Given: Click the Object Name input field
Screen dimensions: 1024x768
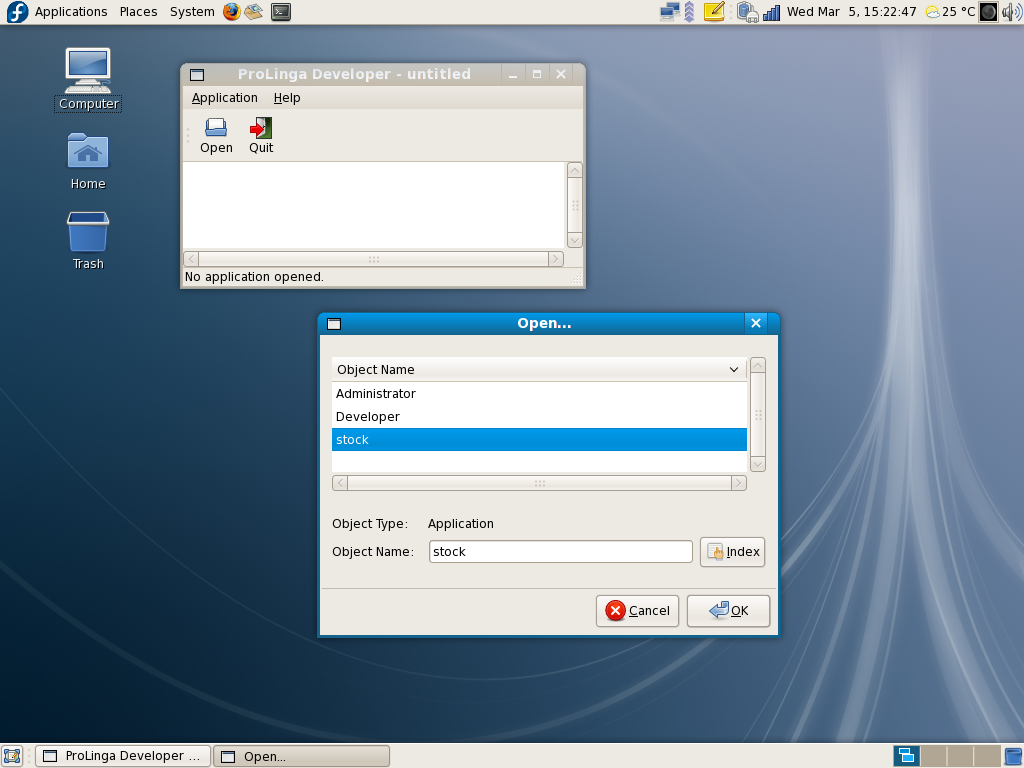Looking at the screenshot, I should 560,552.
